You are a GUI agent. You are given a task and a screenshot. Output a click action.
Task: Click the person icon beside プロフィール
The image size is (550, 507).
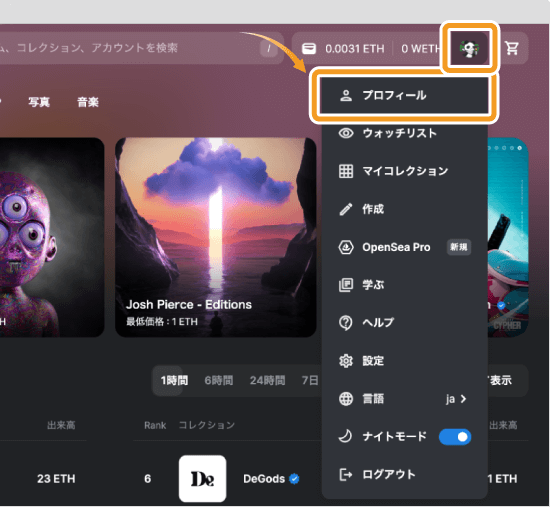coord(346,95)
